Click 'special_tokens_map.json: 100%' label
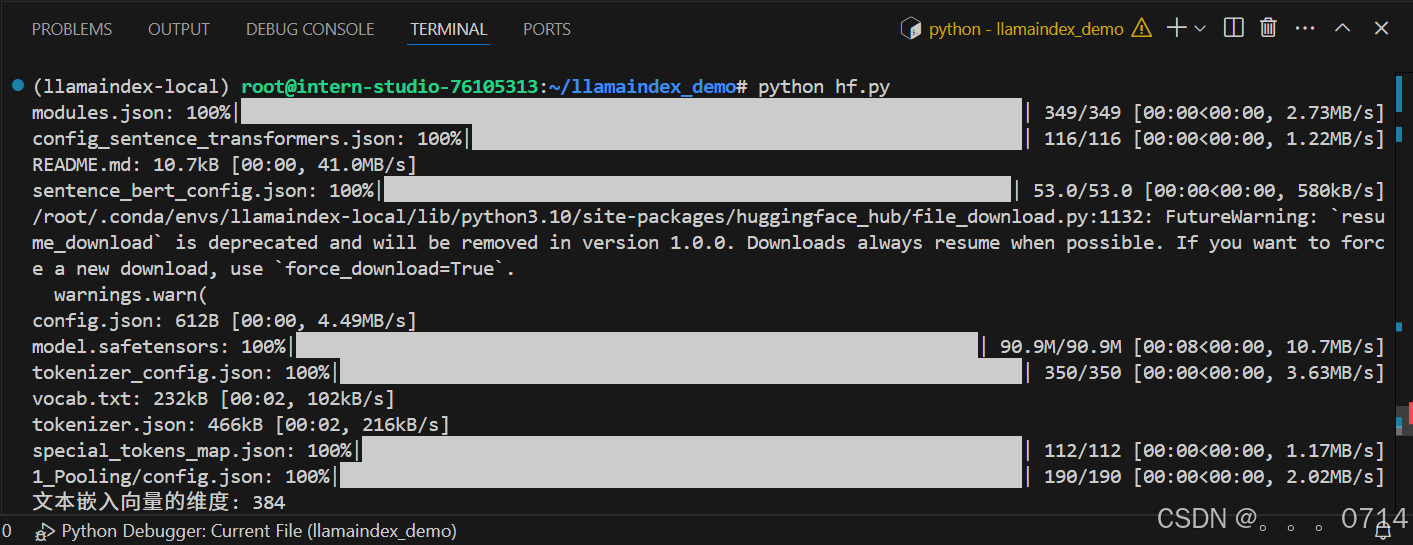Image resolution: width=1413 pixels, height=545 pixels. click(x=191, y=450)
